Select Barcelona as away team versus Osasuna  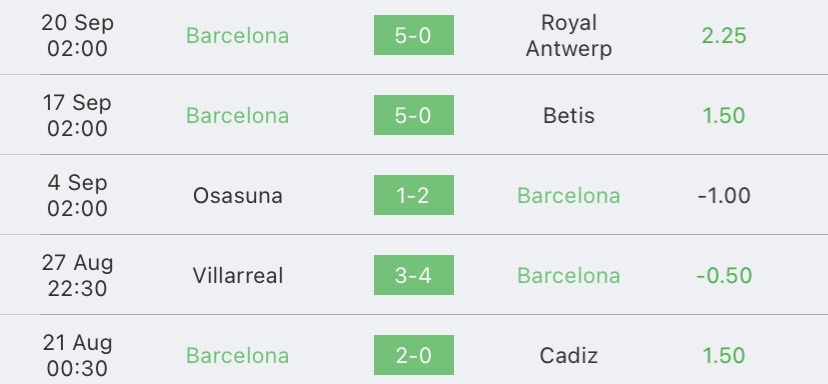569,195
